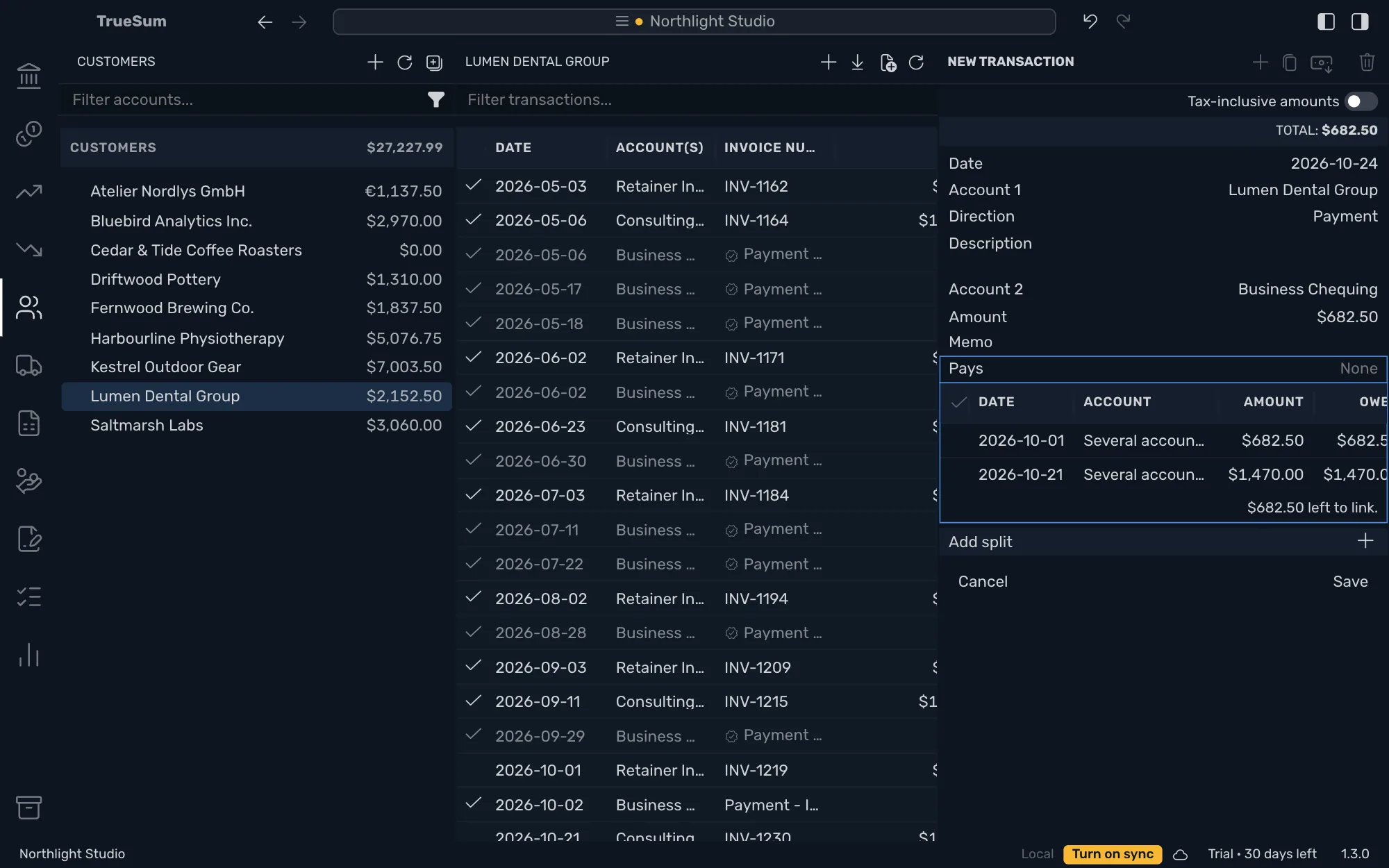Click Turn on sync button
This screenshot has width=1389, height=868.
pyautogui.click(x=1112, y=854)
